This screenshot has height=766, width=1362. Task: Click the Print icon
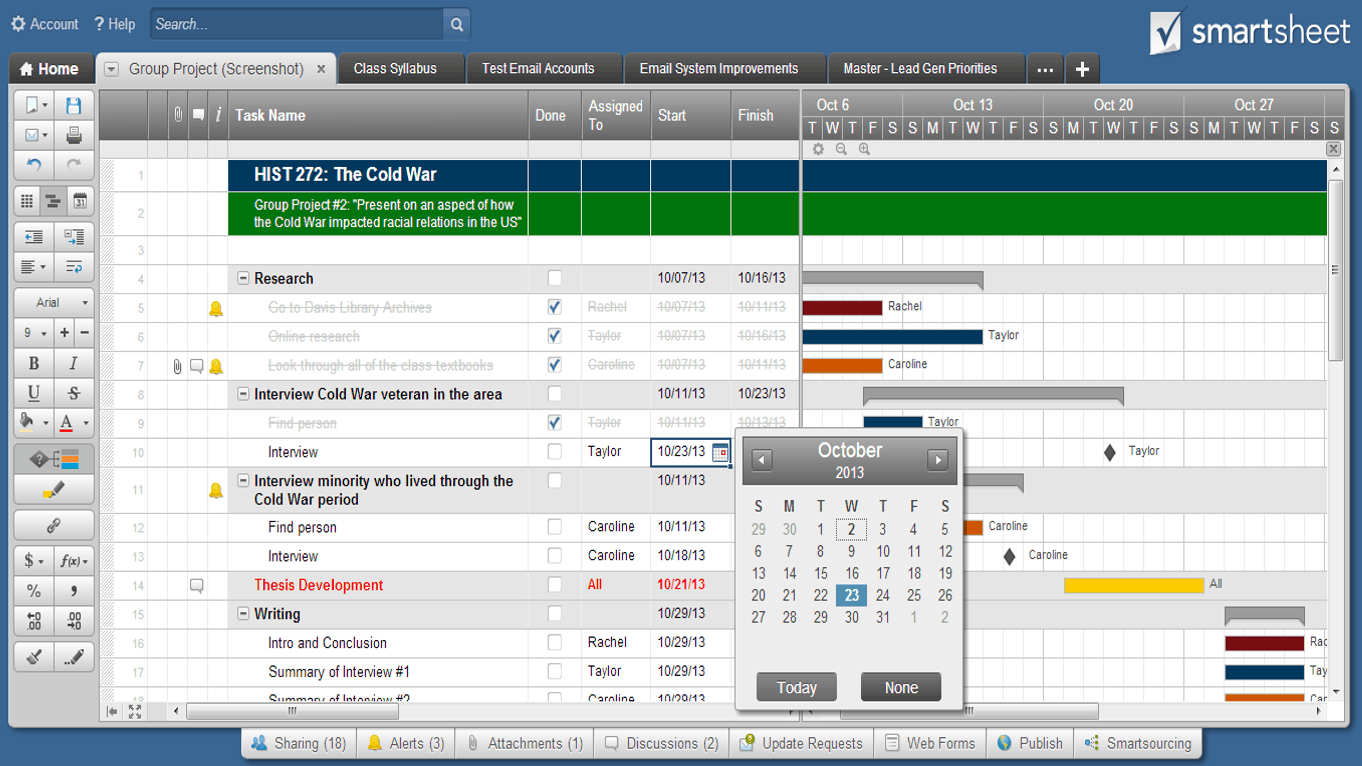click(x=74, y=135)
